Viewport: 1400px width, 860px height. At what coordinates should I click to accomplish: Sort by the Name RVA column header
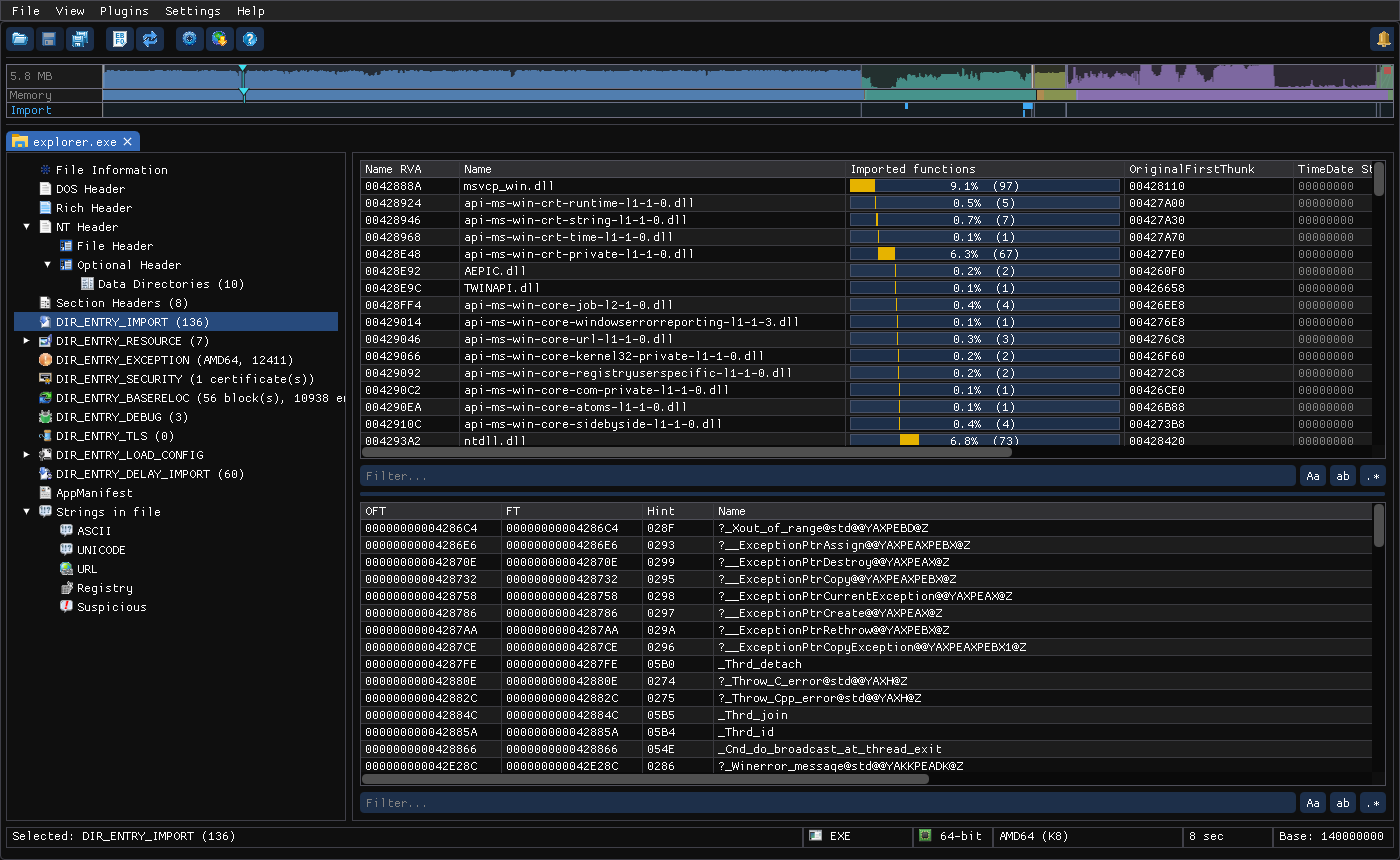(x=410, y=169)
